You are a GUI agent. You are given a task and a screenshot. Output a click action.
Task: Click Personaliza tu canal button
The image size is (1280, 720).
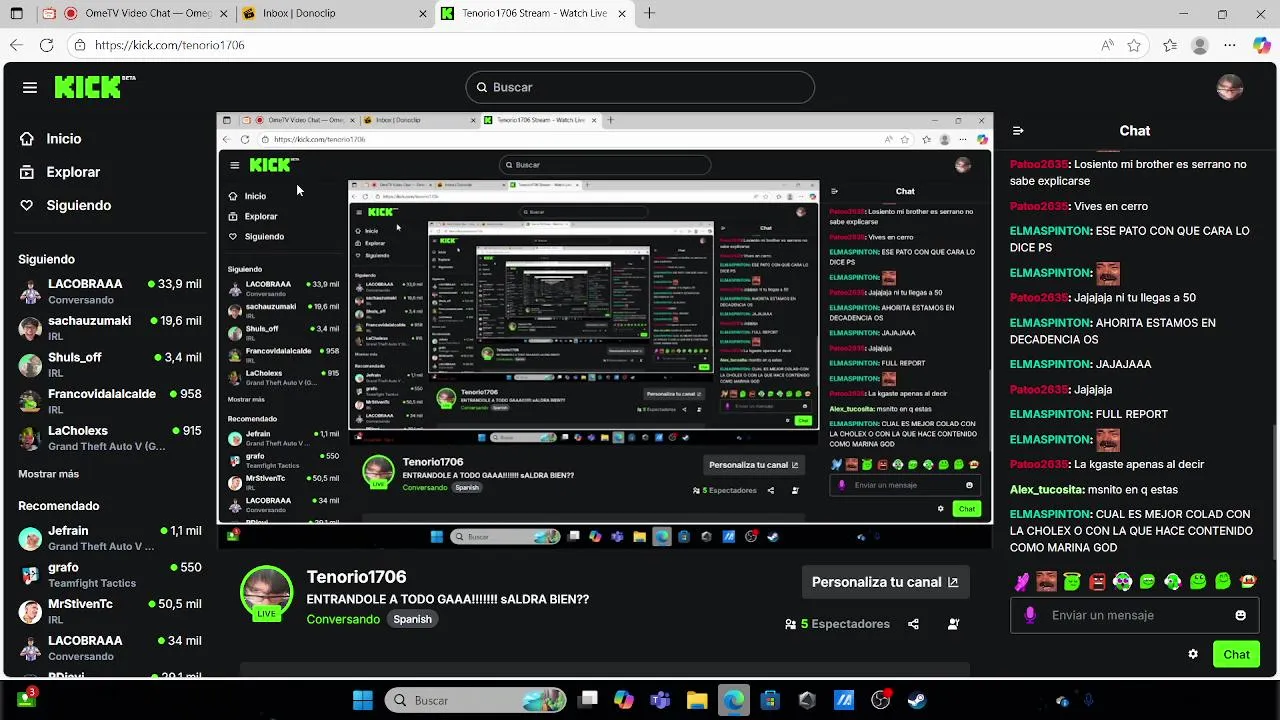[x=884, y=582]
